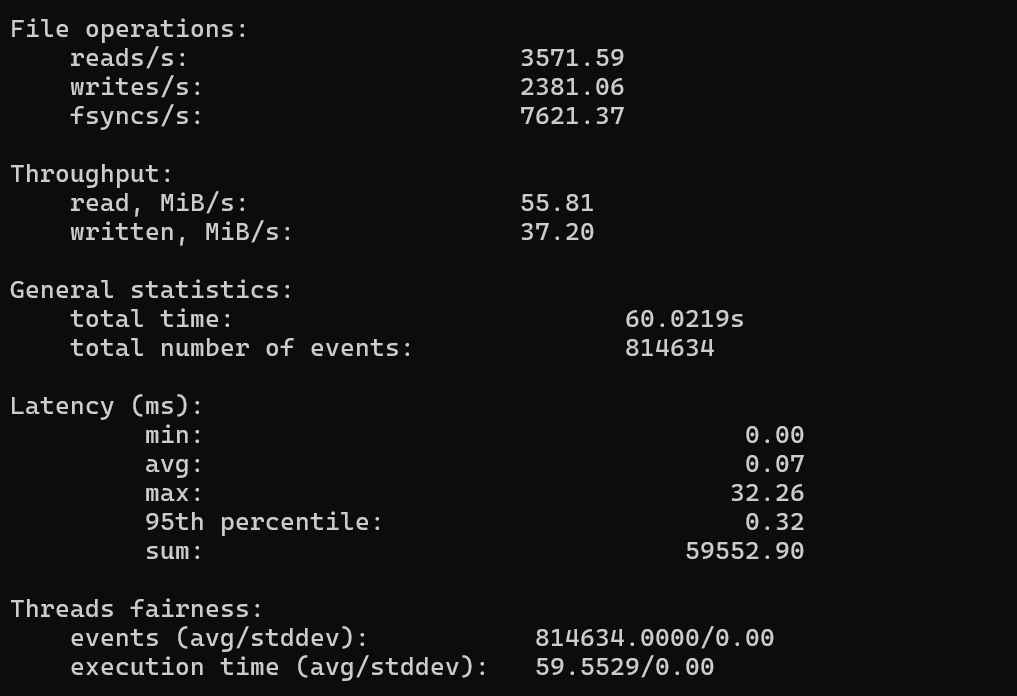Click the 95th percentile value 0.32
The height and width of the screenshot is (696, 1017).
774,522
